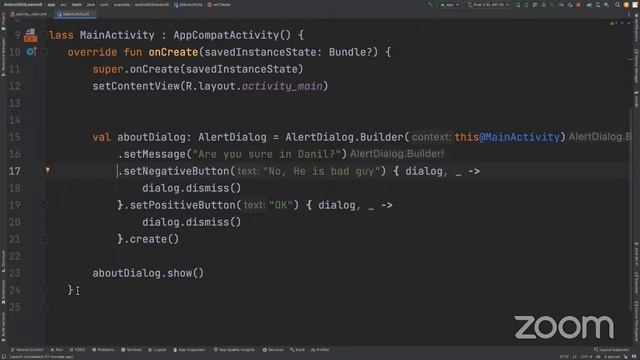The image size is (640, 360).
Task: Click the editor tabs more options icon
Action: [629, 14]
